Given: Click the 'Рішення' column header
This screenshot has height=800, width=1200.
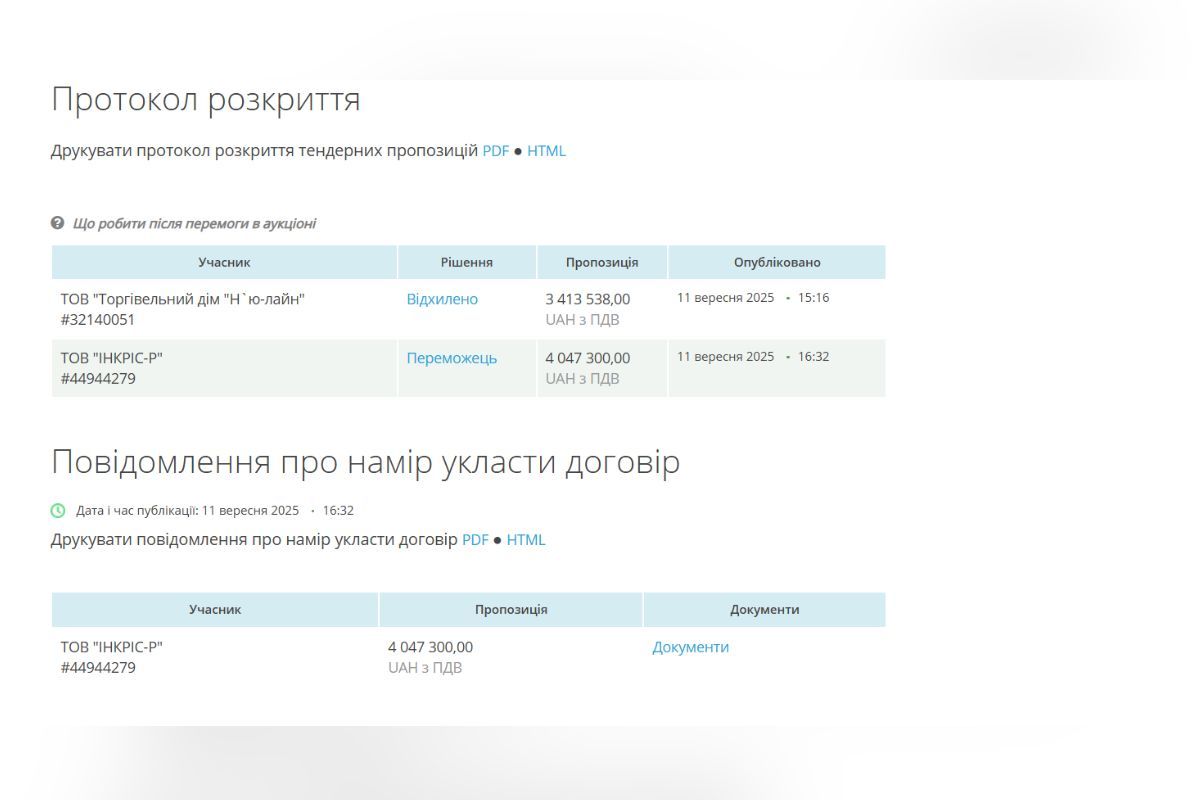Looking at the screenshot, I should coord(466,262).
